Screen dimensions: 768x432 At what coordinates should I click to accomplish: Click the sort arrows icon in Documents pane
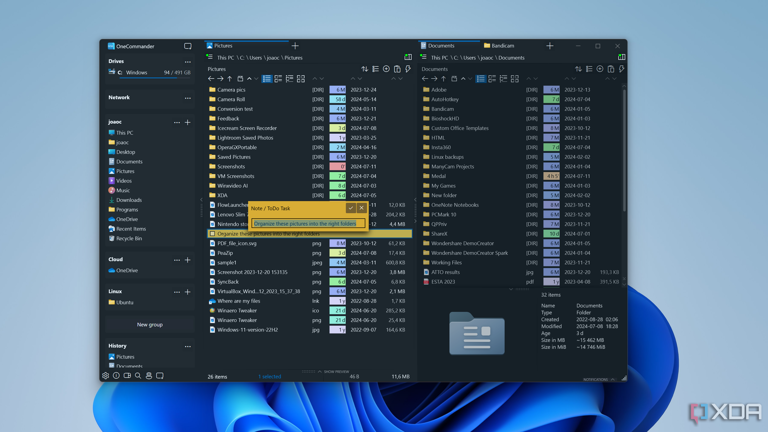tap(578, 69)
